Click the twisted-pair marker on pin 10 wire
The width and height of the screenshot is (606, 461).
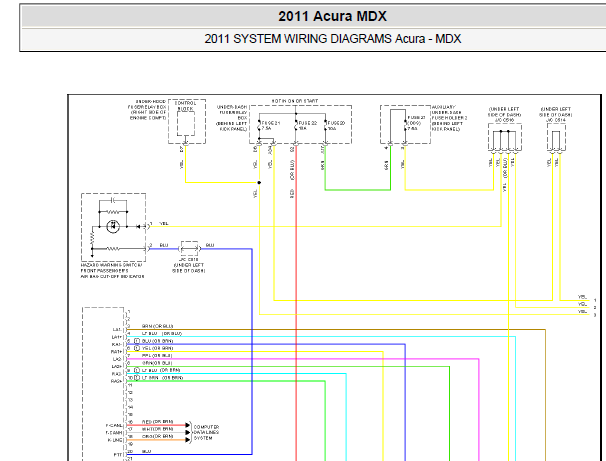(x=136, y=378)
